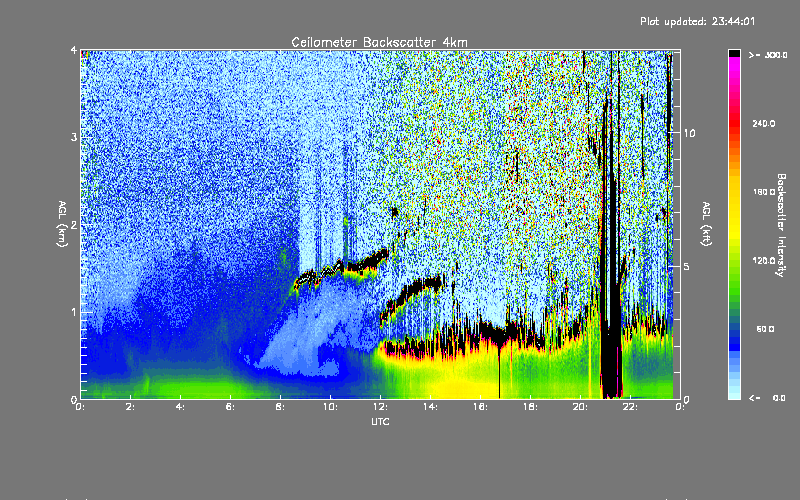Click the '16:' tick on the UTC axis
This screenshot has width=800, height=500.
[480, 407]
